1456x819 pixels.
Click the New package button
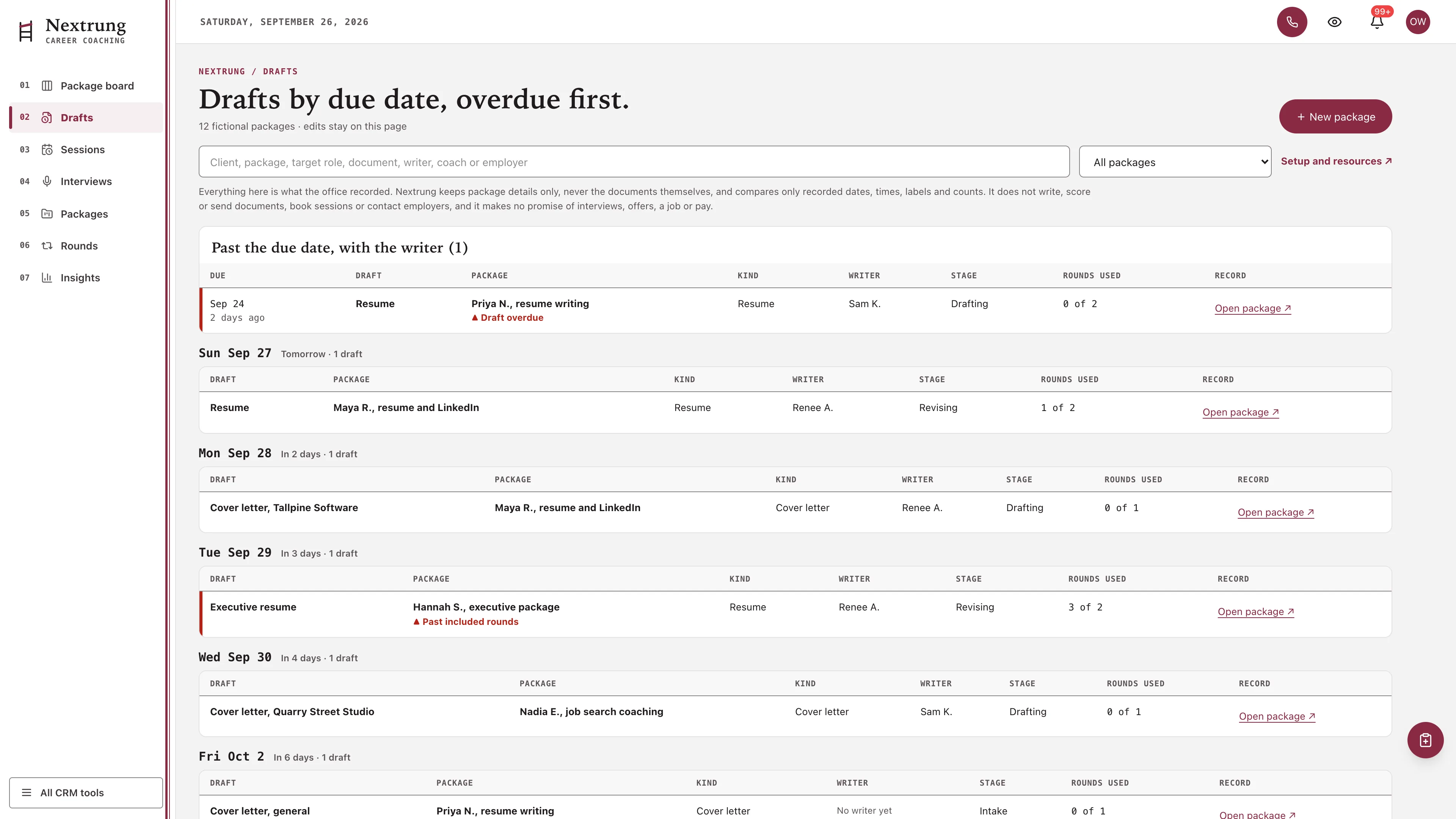(1335, 116)
